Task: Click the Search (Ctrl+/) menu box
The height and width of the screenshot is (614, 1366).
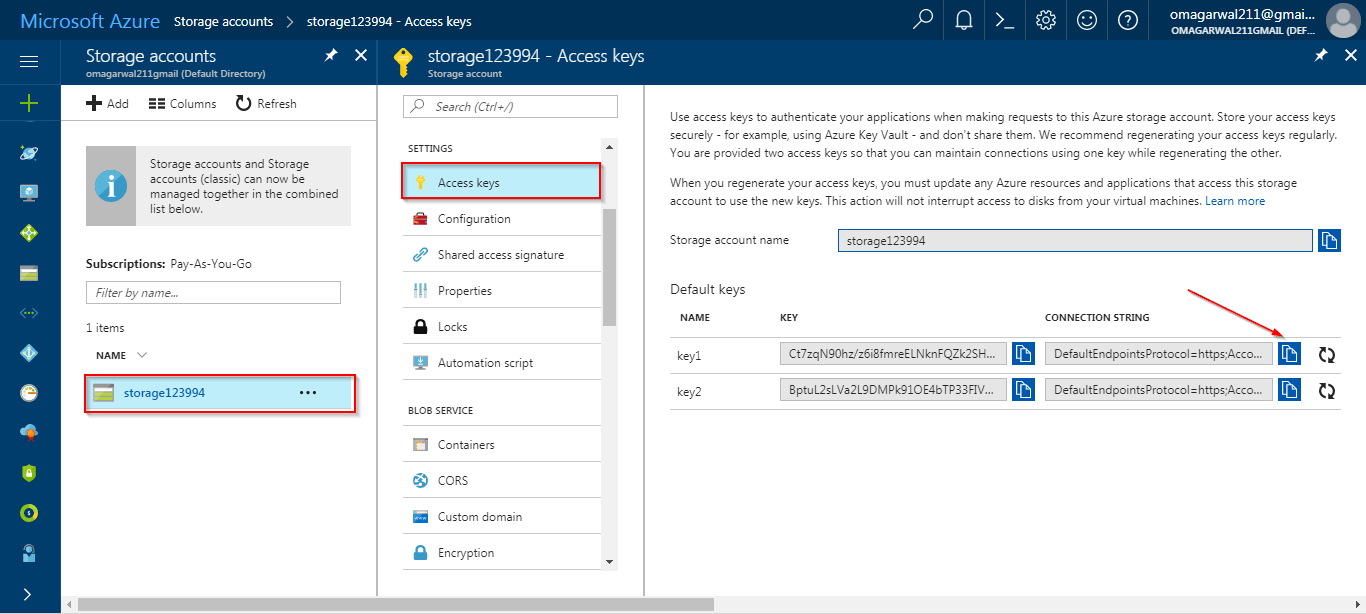Action: (510, 106)
